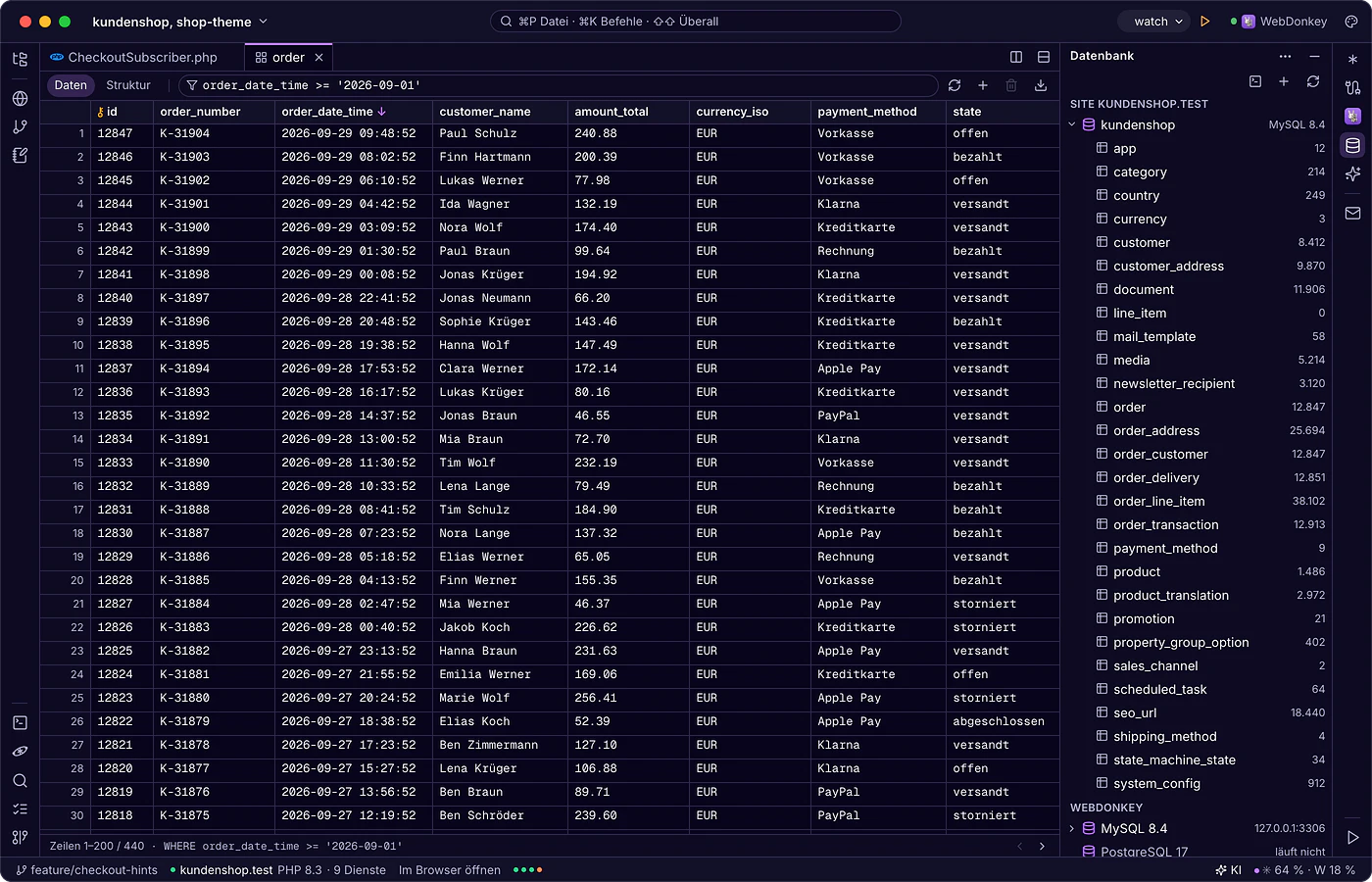This screenshot has height=882, width=1372.
Task: Open the Datenbank panel more-options menu
Action: 1286,56
